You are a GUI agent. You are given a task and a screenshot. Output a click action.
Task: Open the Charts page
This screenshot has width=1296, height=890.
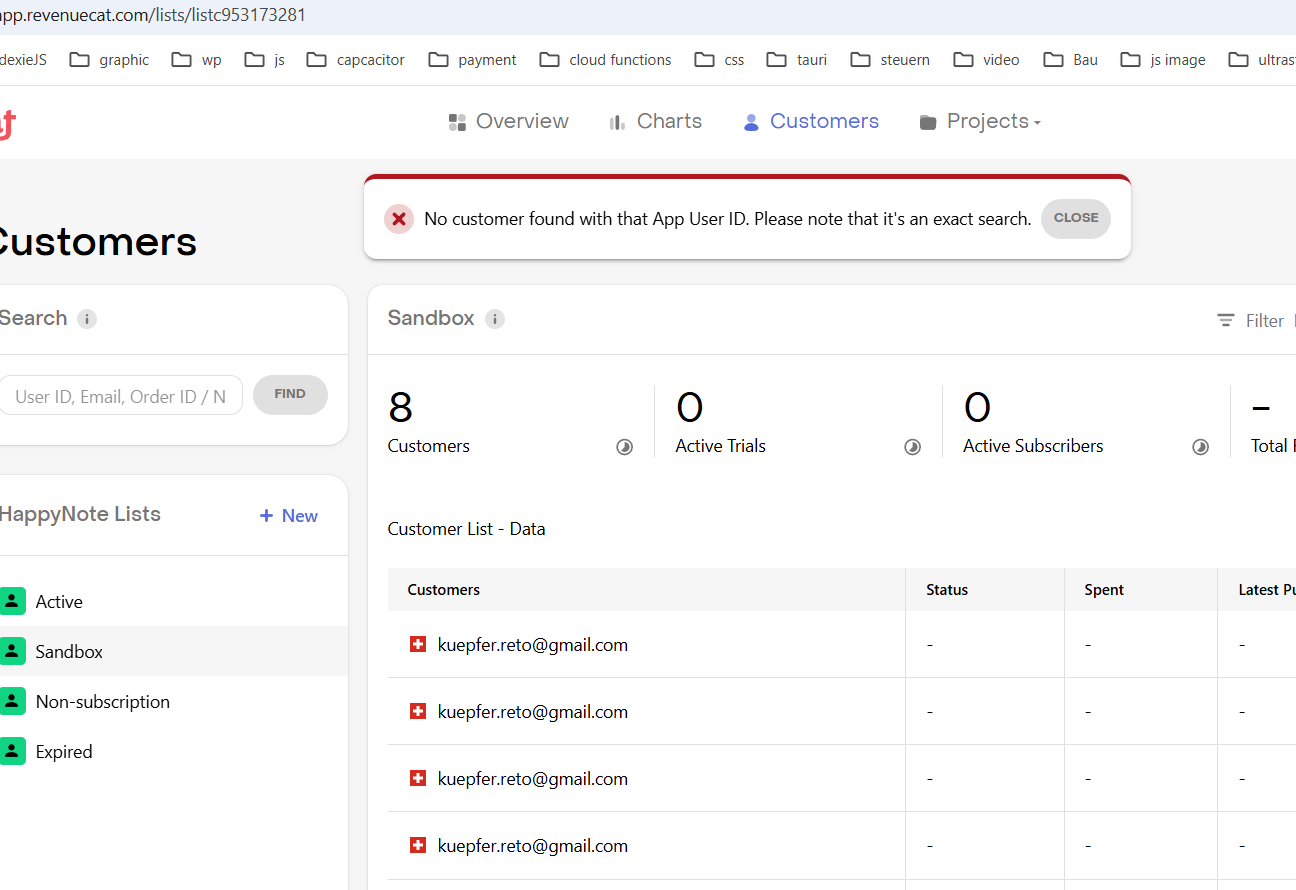pos(655,121)
